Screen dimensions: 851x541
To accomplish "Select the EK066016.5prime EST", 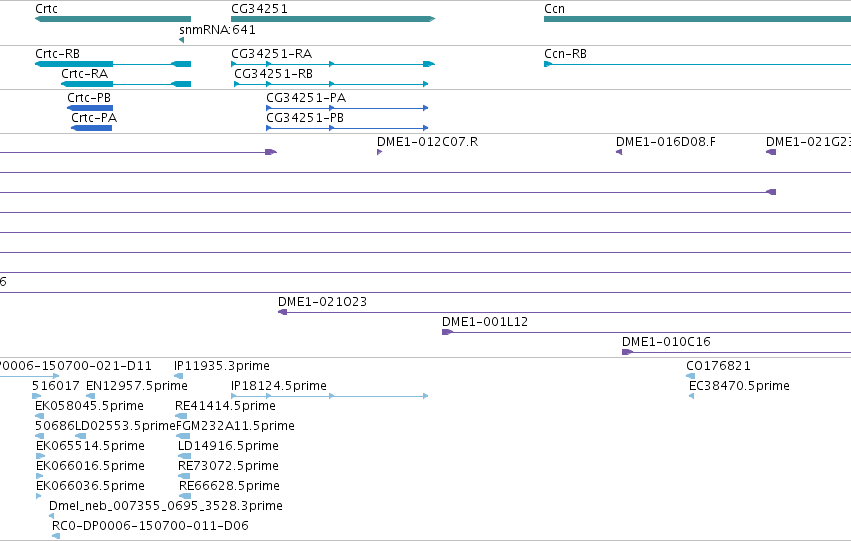I will point(39,476).
